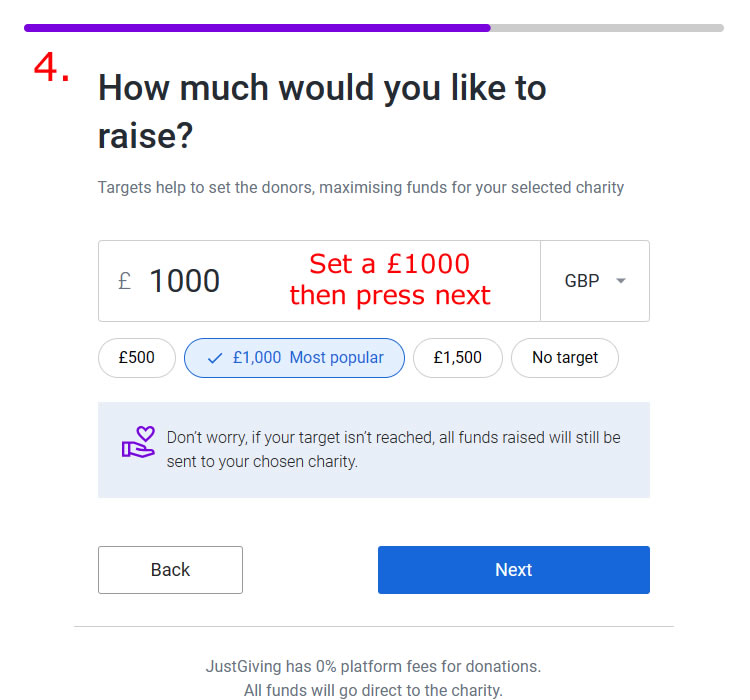The image size is (750, 700).
Task: Click the grey remaining progress bar segment
Action: 607,28
